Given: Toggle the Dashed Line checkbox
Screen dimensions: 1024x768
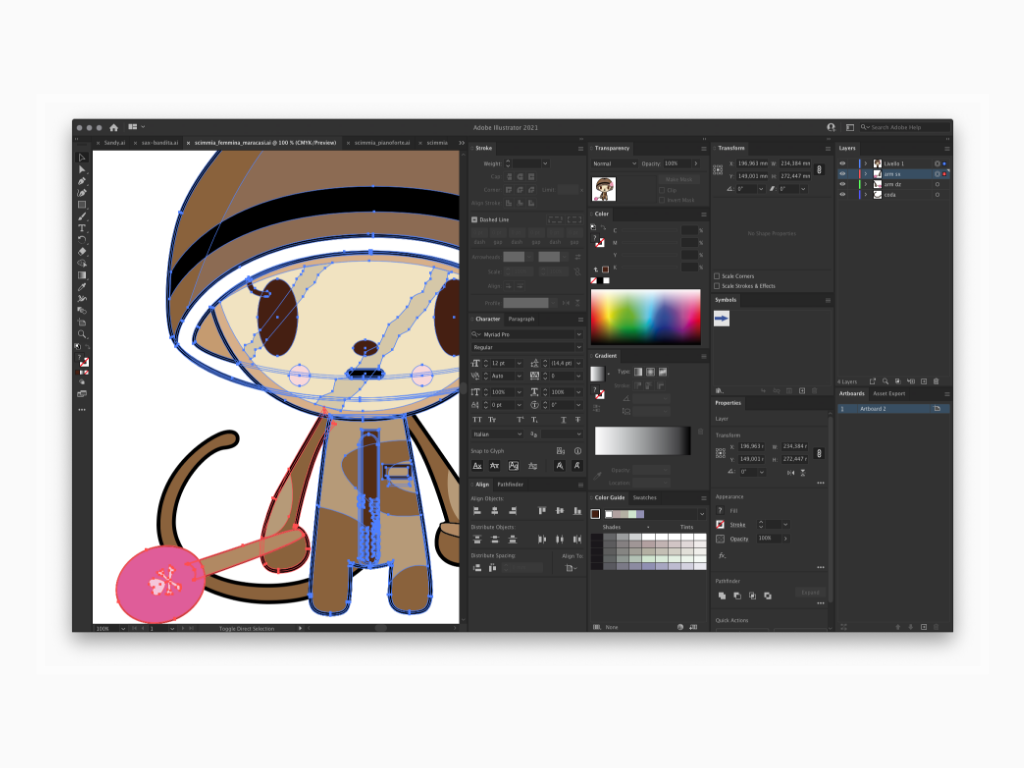Looking at the screenshot, I should click(x=475, y=220).
